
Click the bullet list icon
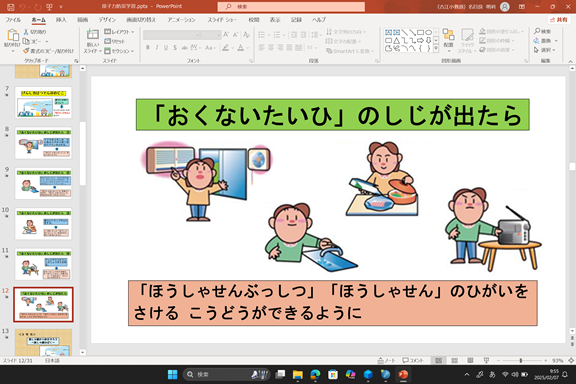pos(262,35)
